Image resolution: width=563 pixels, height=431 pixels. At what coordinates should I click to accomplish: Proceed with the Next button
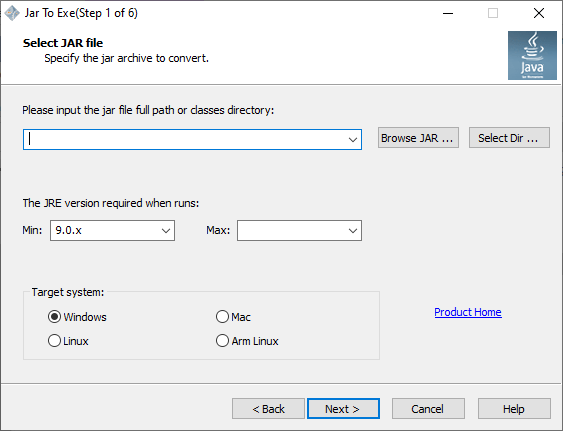(x=343, y=409)
